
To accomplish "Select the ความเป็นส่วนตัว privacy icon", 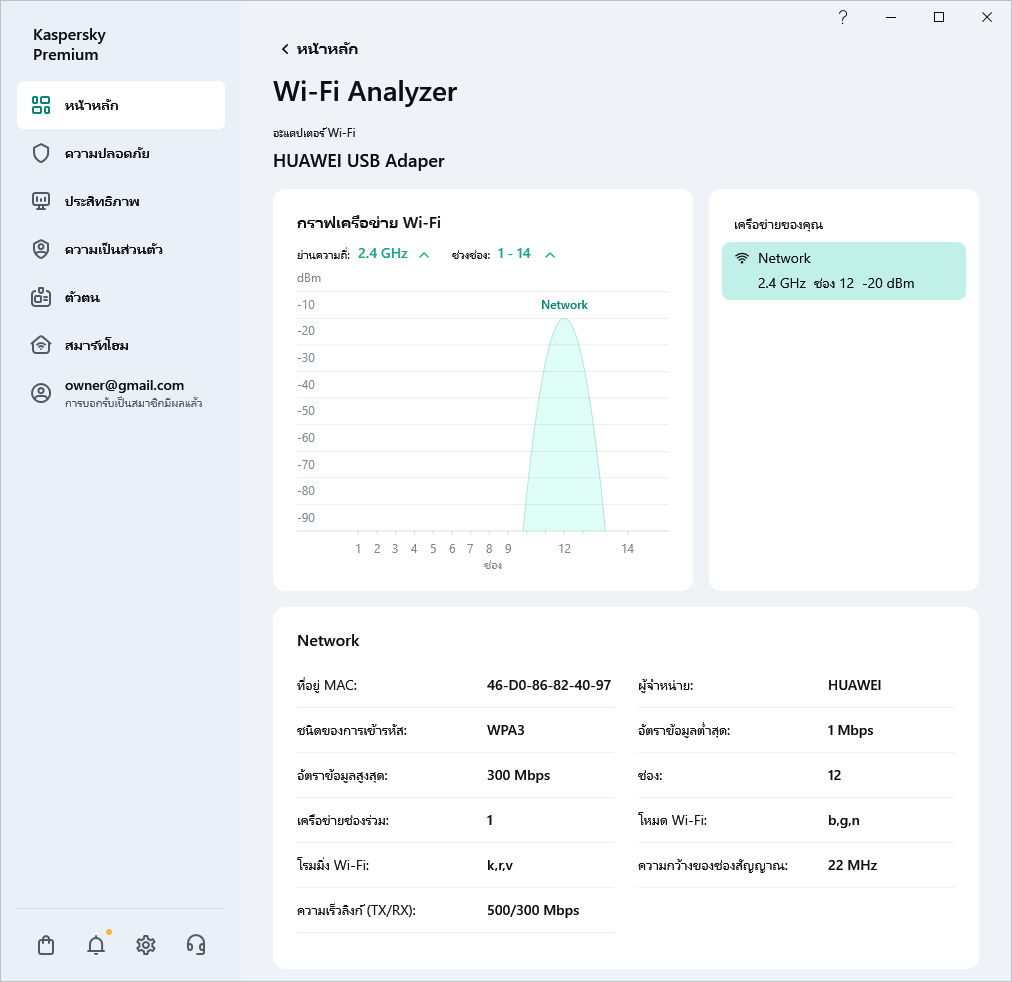I will point(41,249).
